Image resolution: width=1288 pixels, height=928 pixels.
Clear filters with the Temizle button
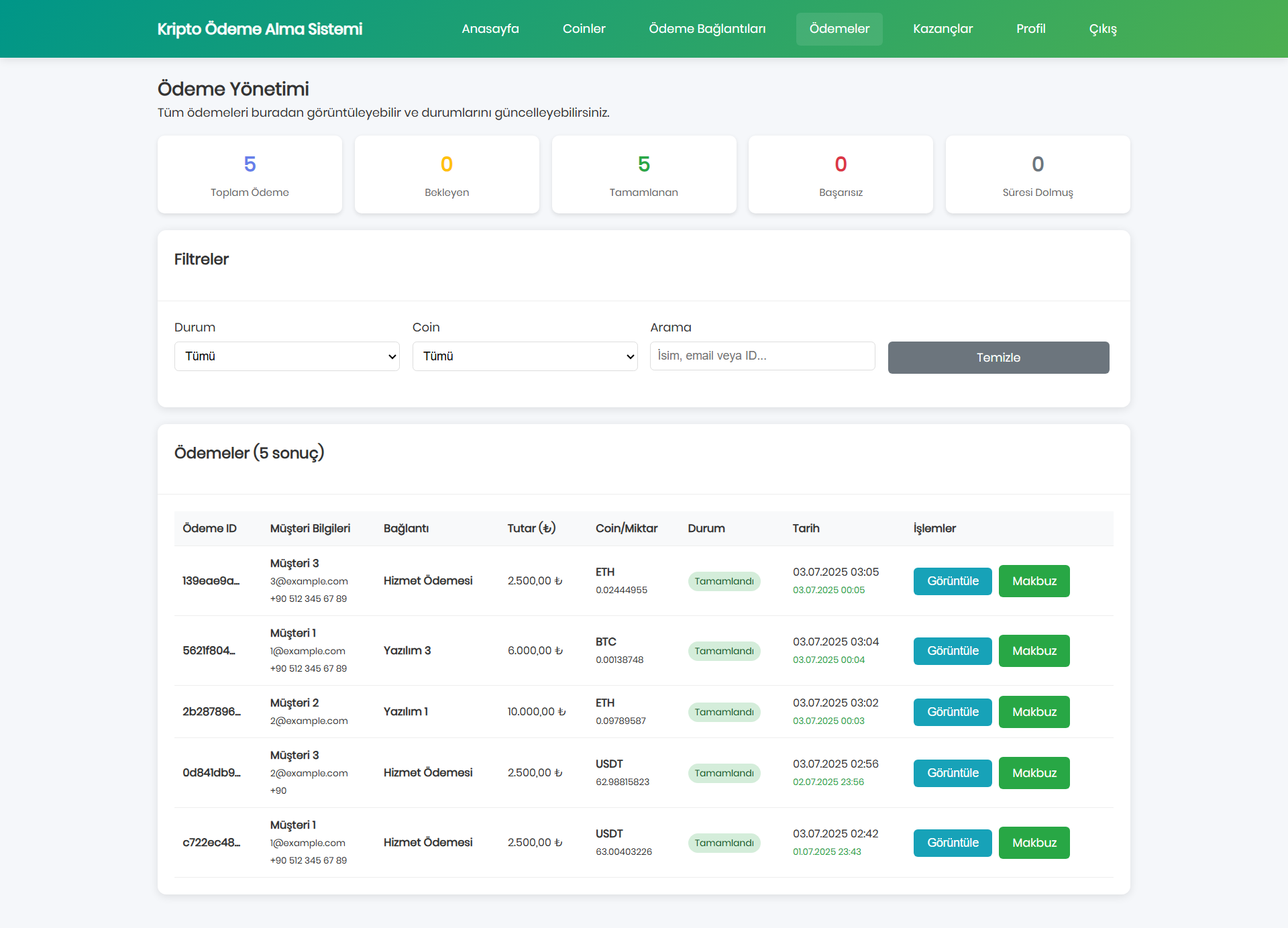tap(998, 358)
